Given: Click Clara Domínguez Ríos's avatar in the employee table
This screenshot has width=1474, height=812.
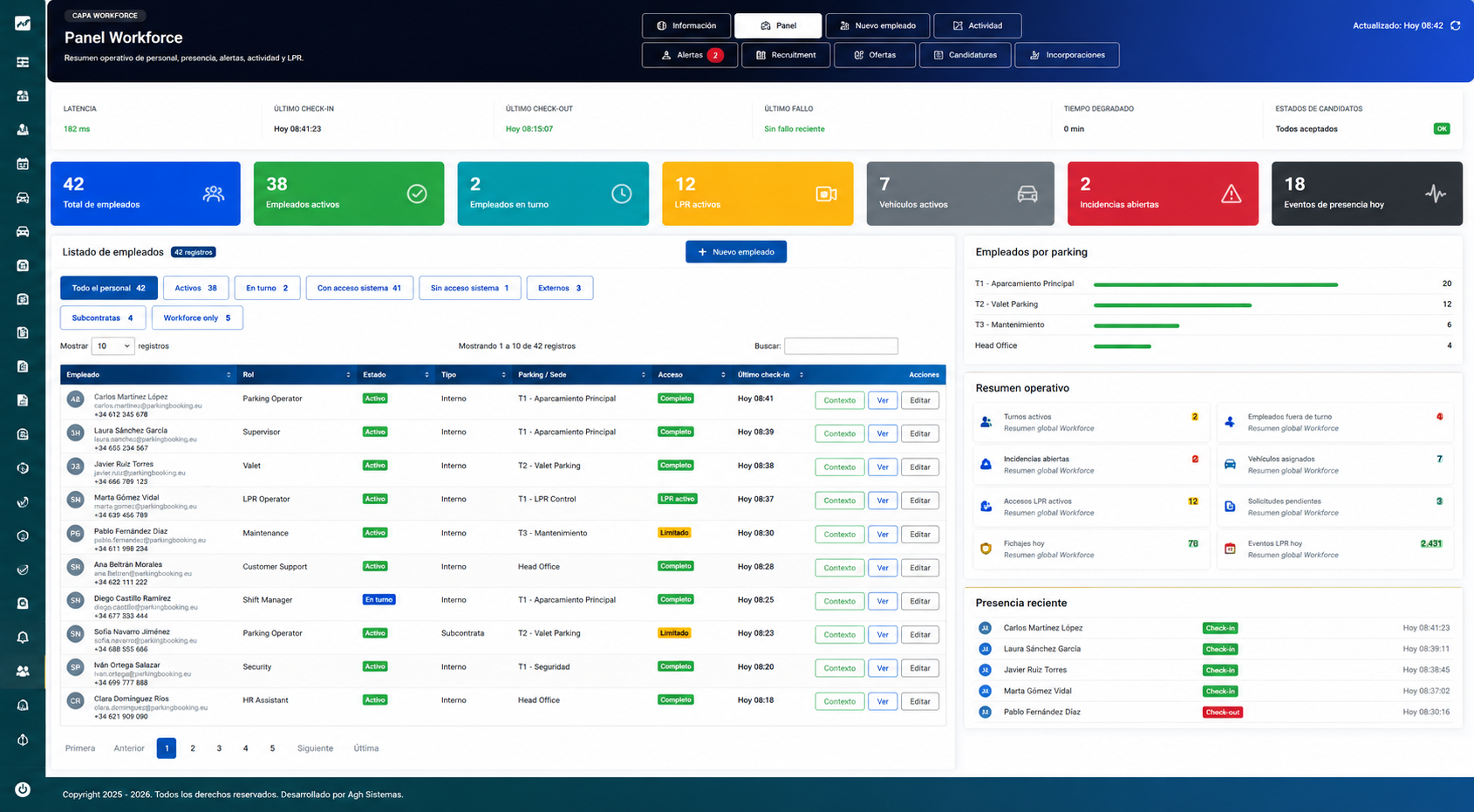Looking at the screenshot, I should [76, 700].
